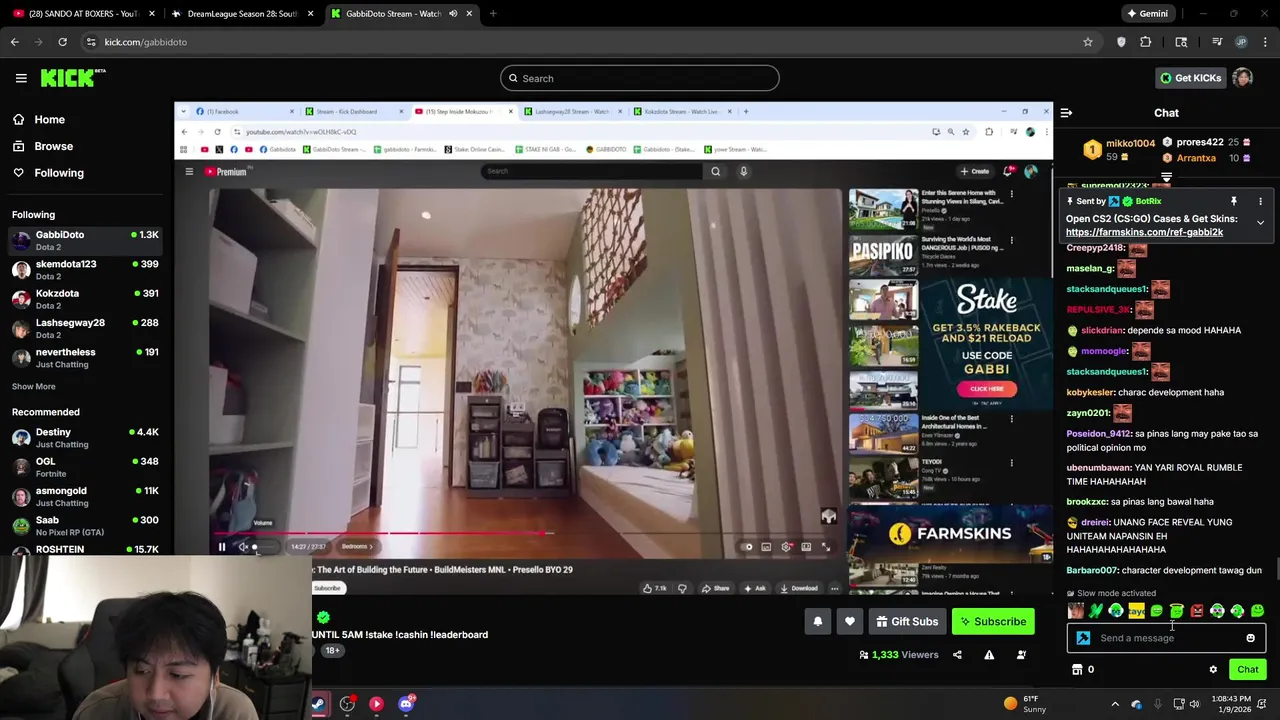This screenshot has width=1280, height=720.
Task: Open recommended channel OGL
Action: pos(85,467)
